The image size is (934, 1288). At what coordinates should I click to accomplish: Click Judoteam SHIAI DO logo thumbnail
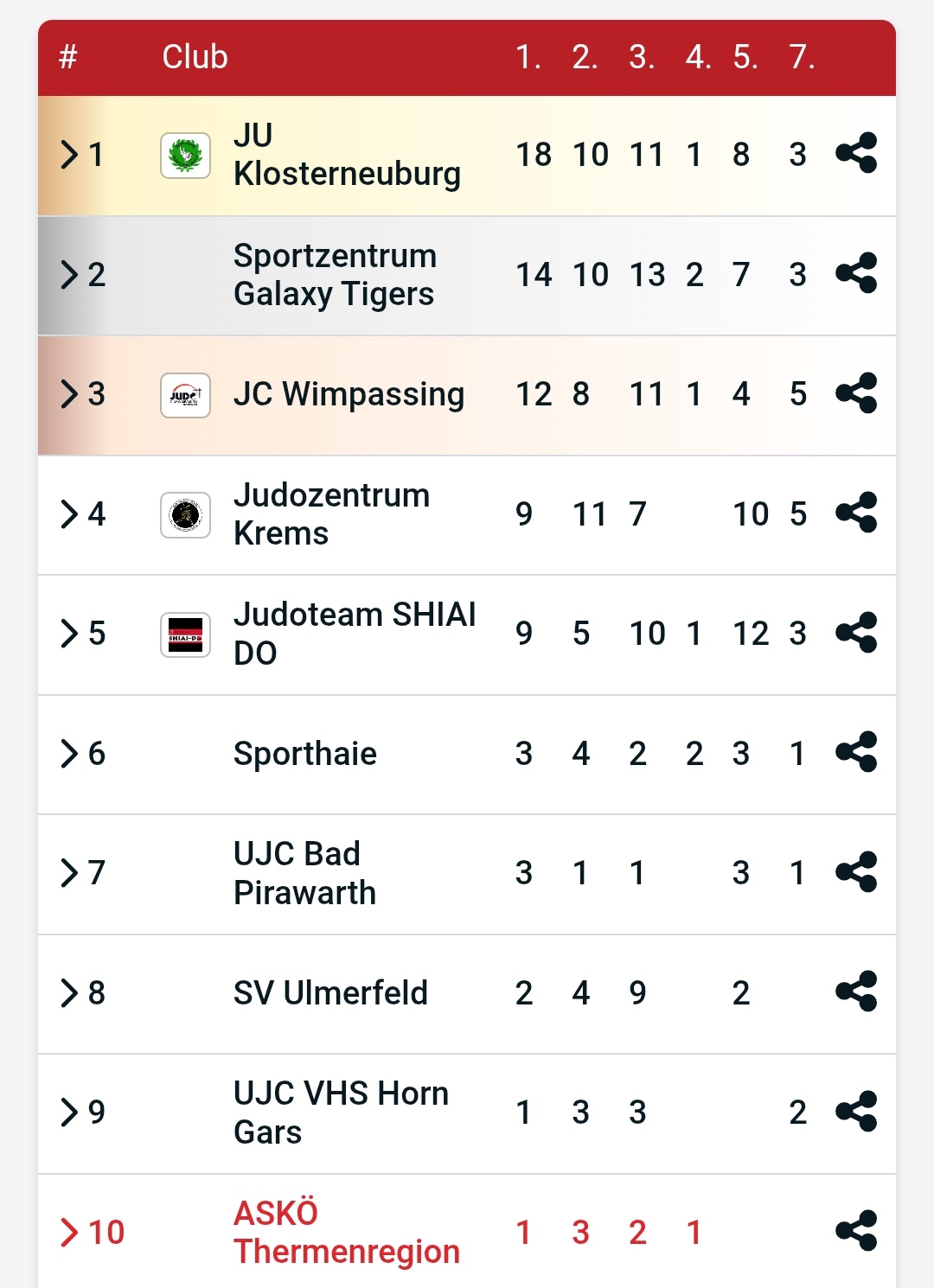click(185, 635)
